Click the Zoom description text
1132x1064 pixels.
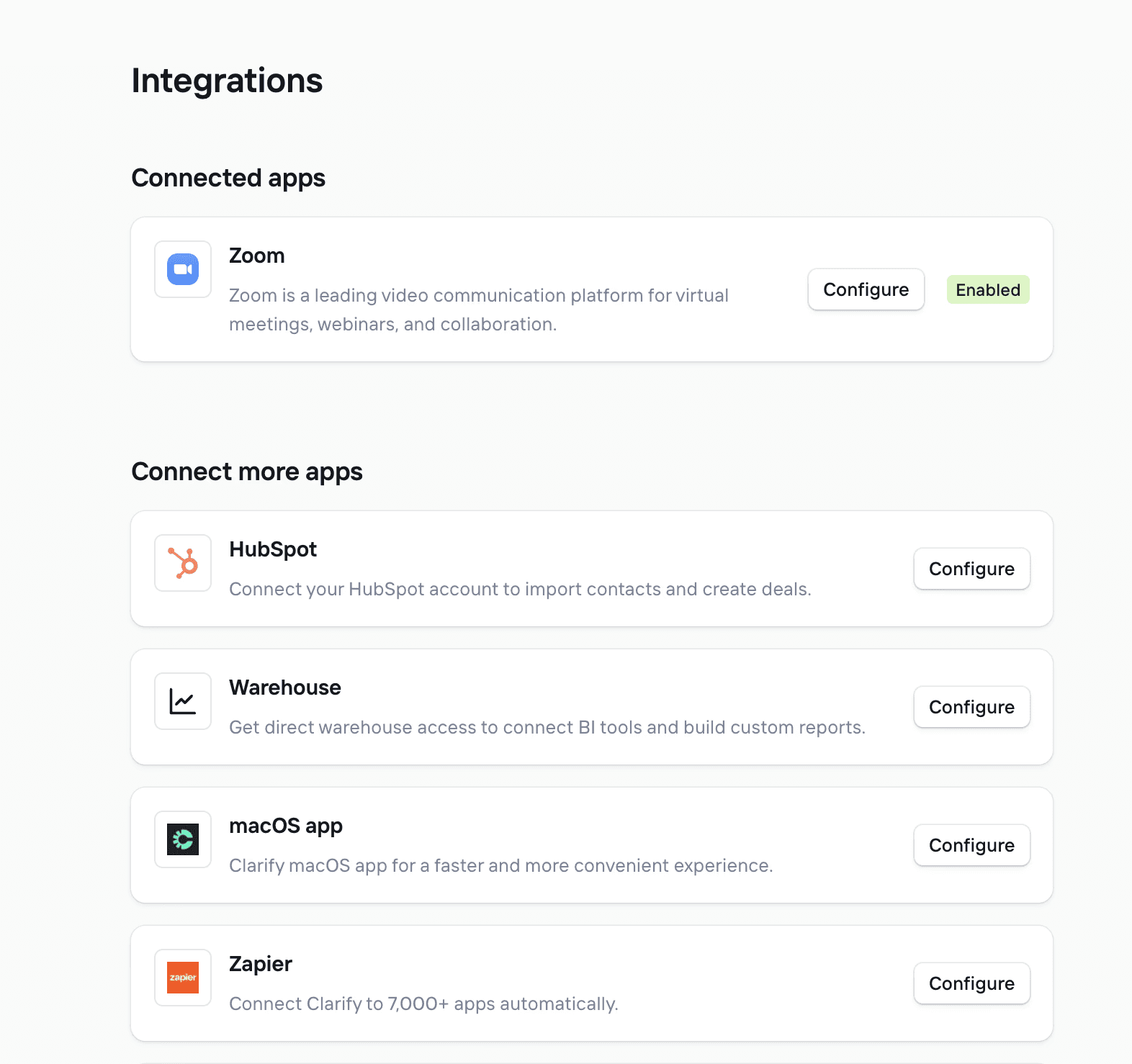479,310
